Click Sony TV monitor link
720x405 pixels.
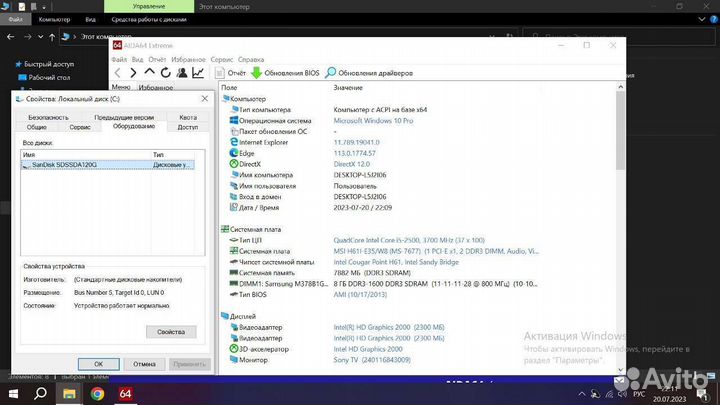coord(372,360)
